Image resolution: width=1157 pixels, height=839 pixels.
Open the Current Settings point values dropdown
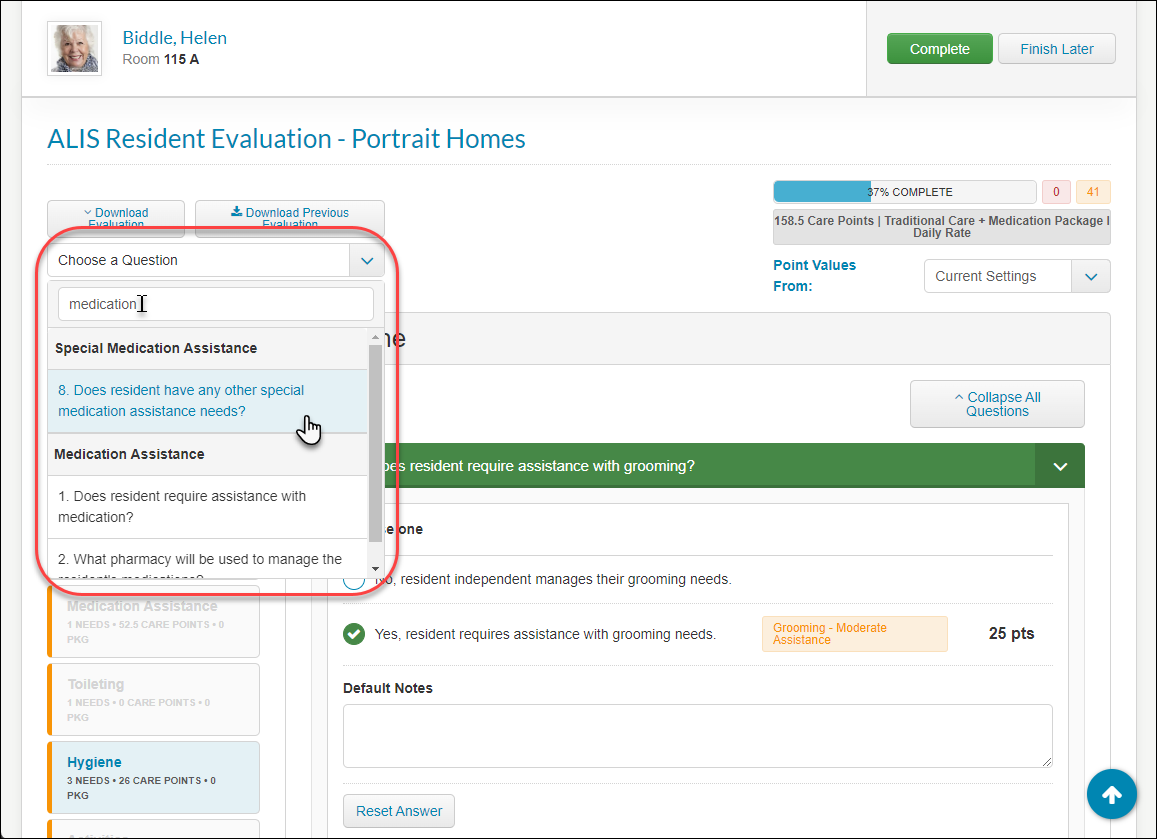point(1017,276)
